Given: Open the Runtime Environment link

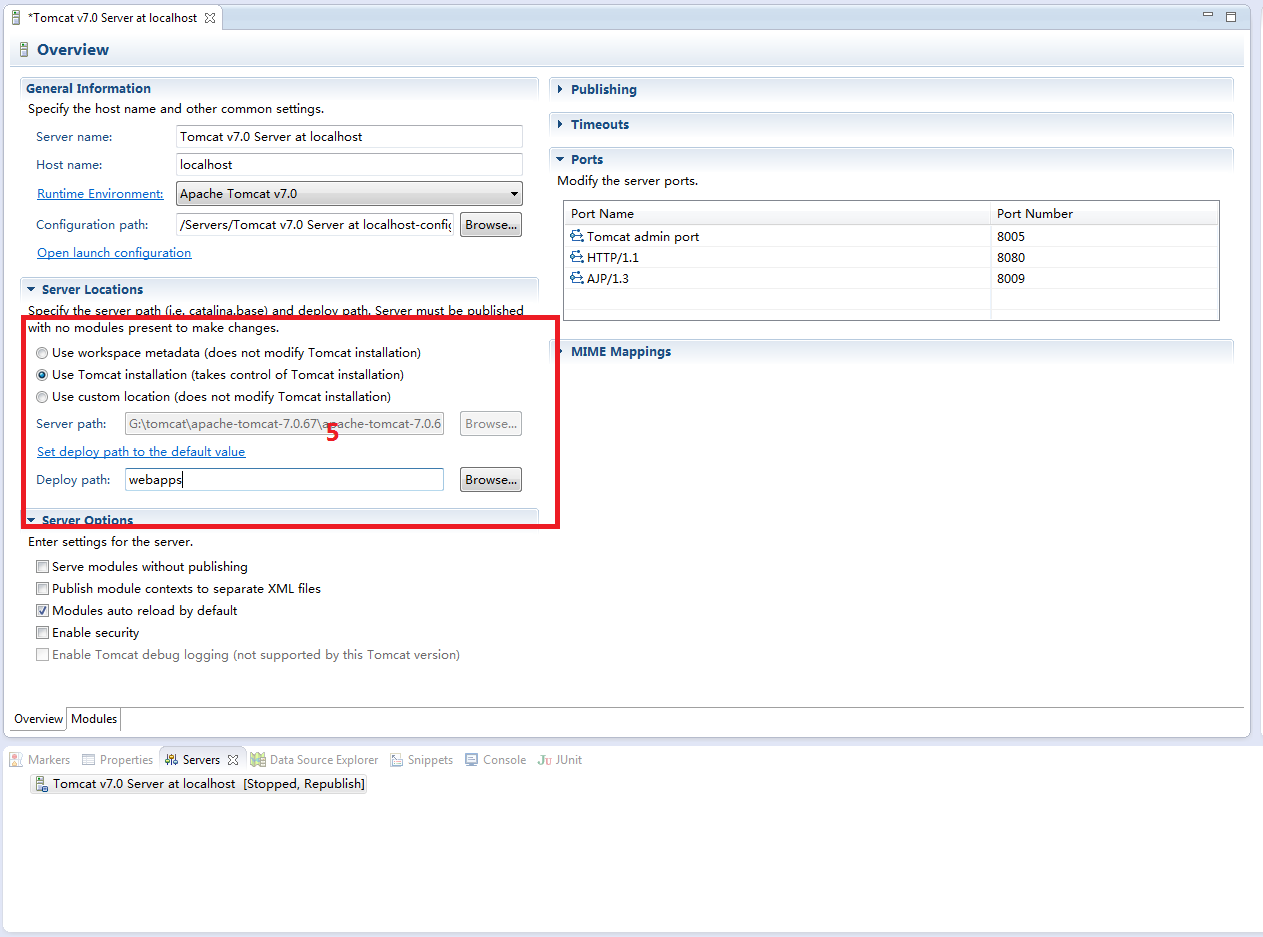Looking at the screenshot, I should click(100, 194).
